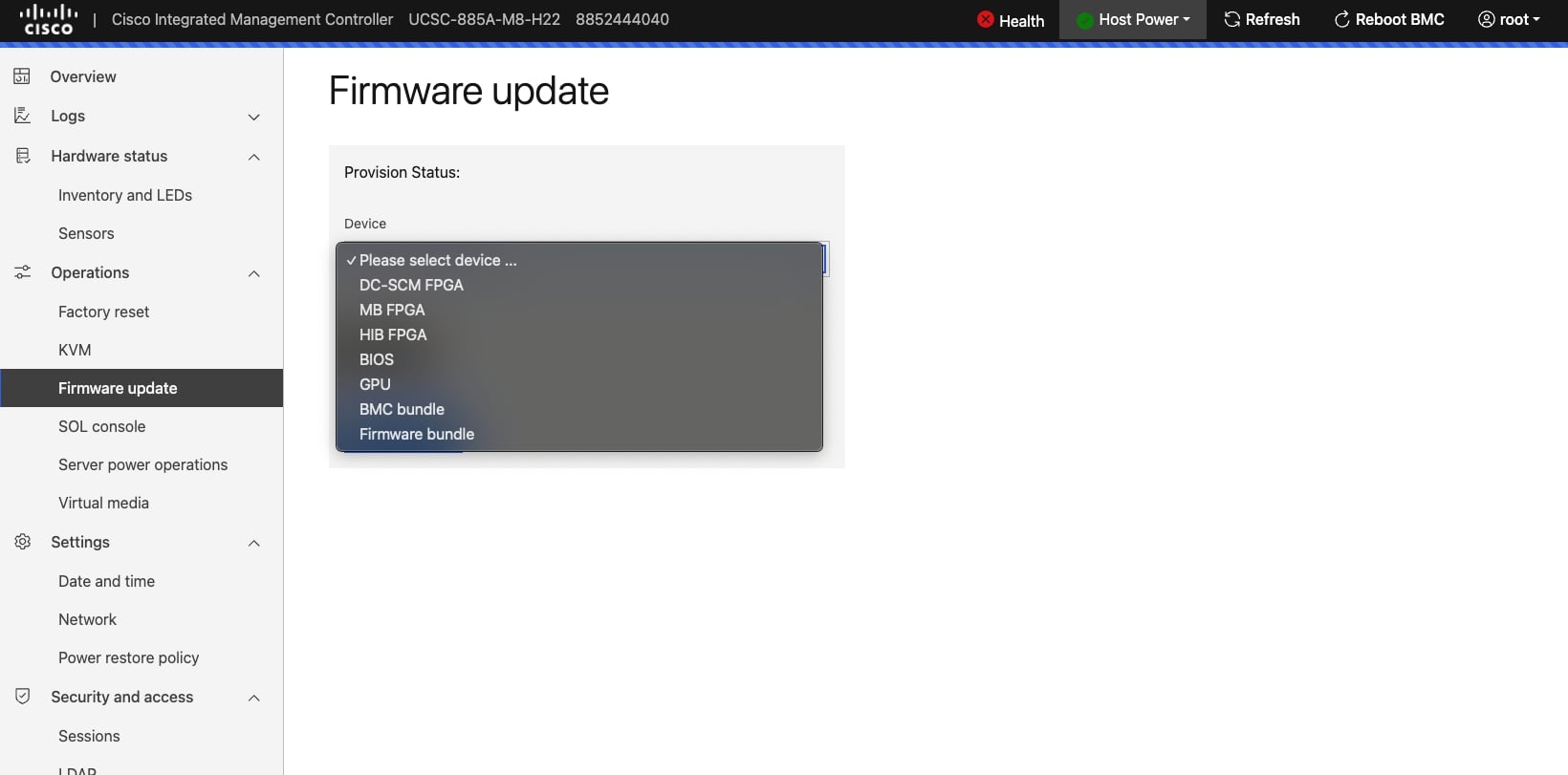This screenshot has height=775, width=1568.
Task: Click the Logs section label
Action: click(x=68, y=116)
